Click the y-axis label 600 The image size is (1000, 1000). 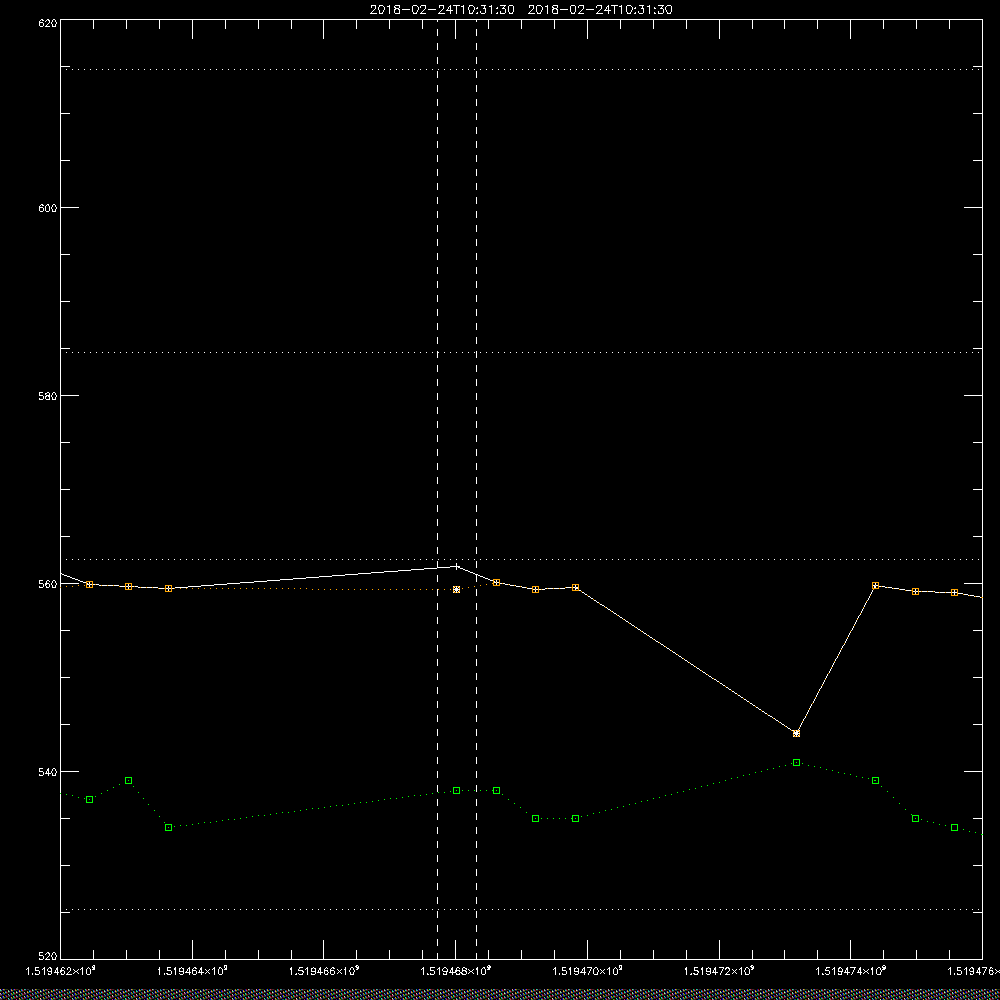(x=48, y=208)
